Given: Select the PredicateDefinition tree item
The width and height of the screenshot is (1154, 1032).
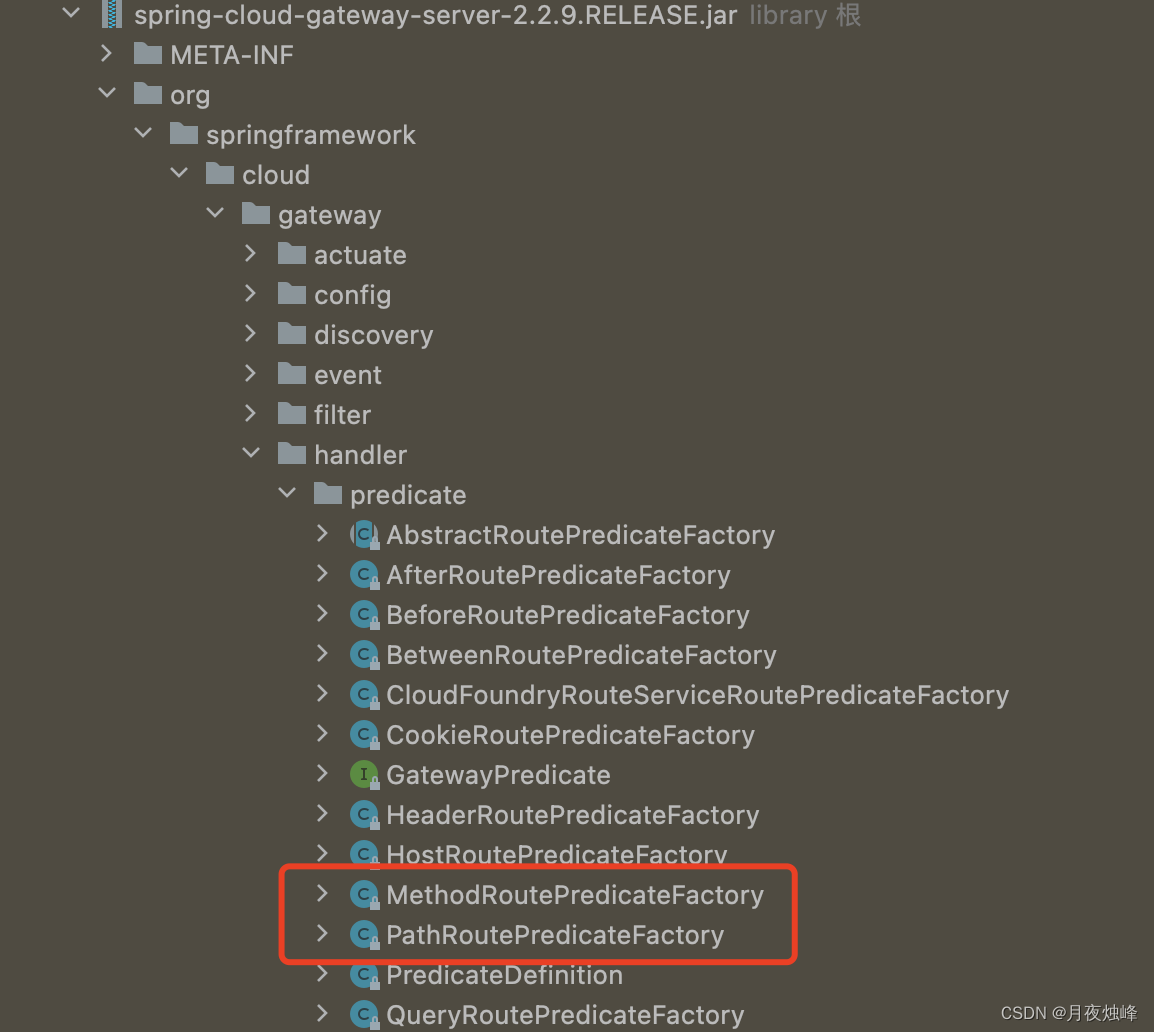Looking at the screenshot, I should 505,974.
